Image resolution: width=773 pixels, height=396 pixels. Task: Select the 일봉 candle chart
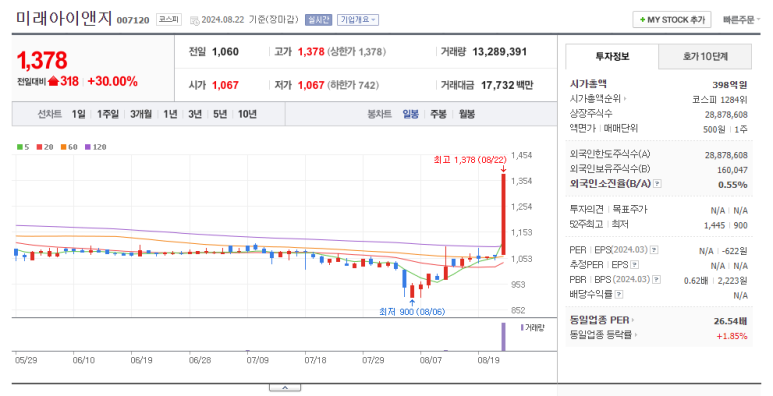tap(410, 114)
